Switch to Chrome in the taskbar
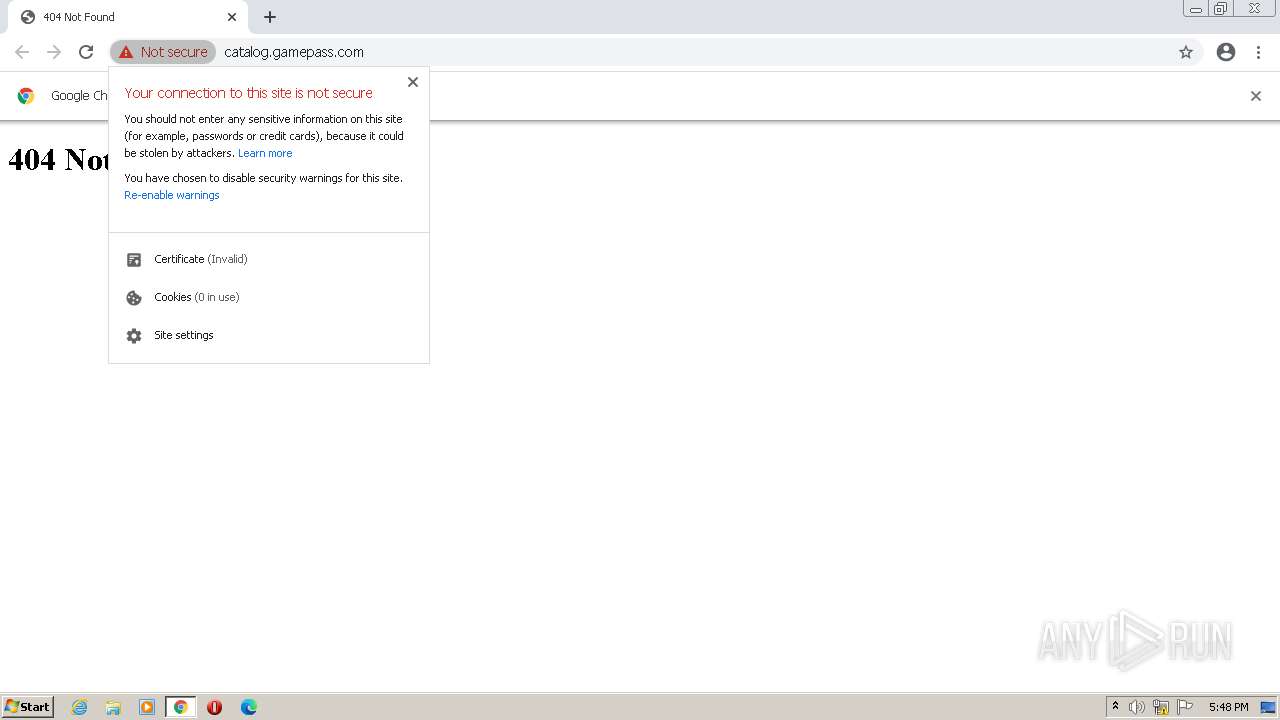The width and height of the screenshot is (1280, 720). (181, 707)
